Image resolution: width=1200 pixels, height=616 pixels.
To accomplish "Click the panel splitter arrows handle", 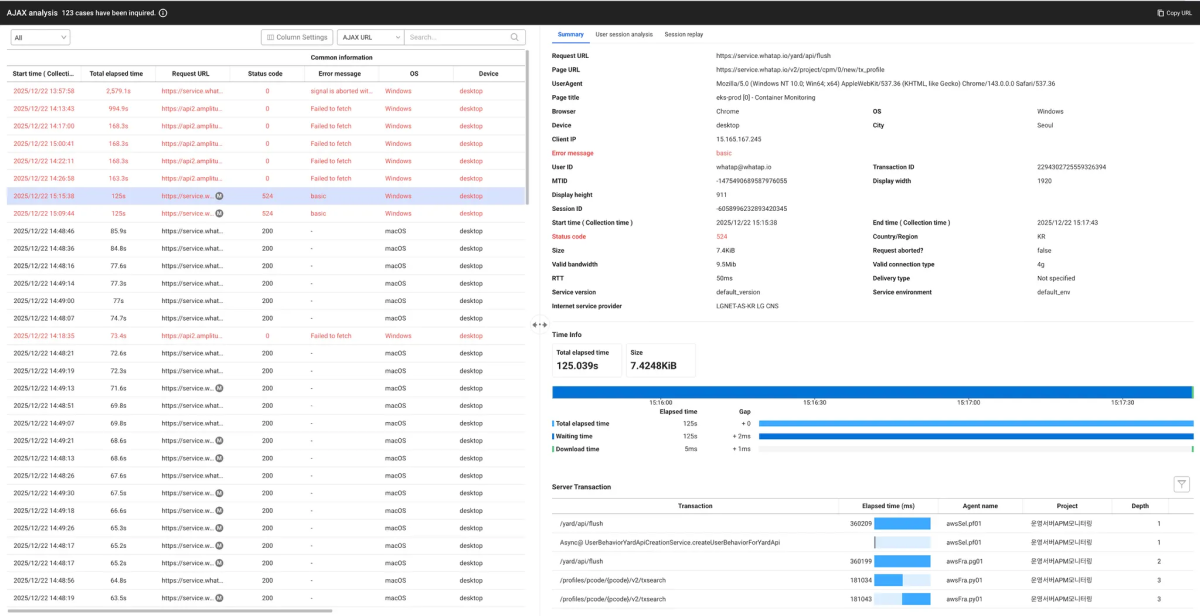I will 539,324.
